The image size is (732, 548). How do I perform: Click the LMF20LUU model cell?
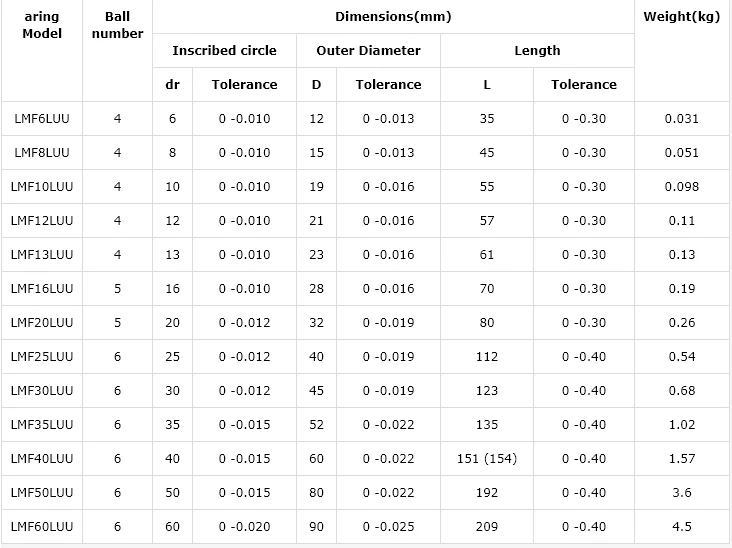pos(42,323)
